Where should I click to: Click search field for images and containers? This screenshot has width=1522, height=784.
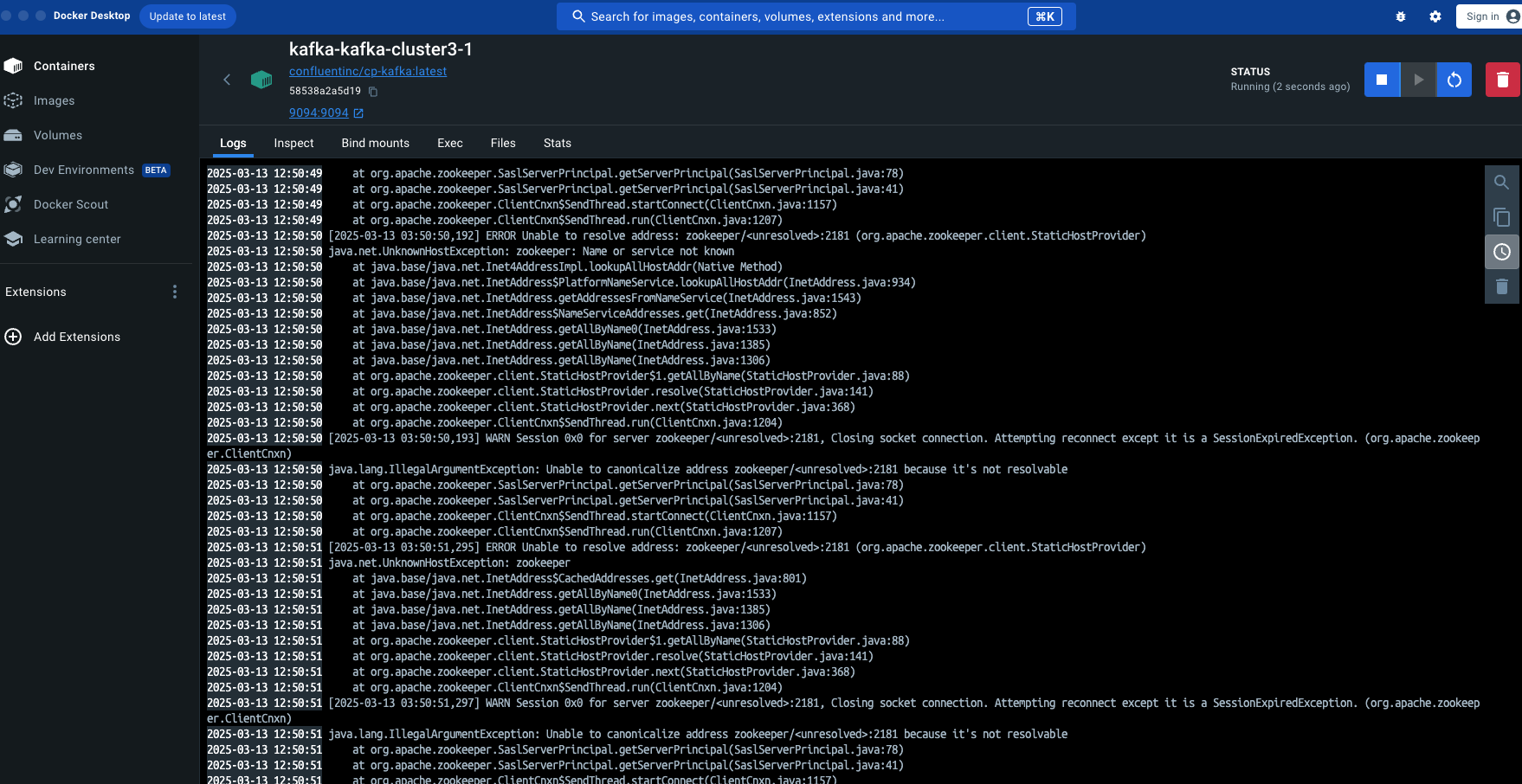coord(816,16)
